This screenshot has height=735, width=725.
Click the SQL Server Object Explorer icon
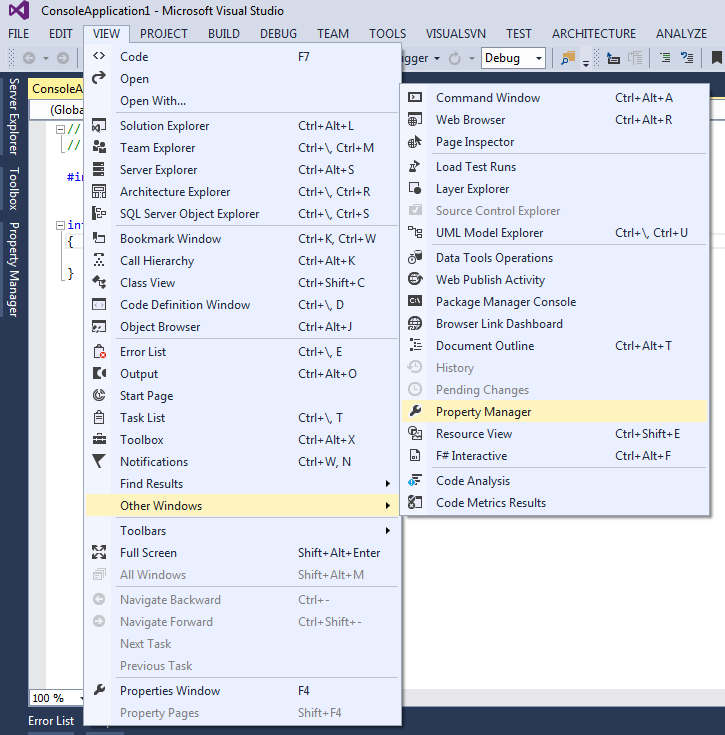click(x=99, y=214)
